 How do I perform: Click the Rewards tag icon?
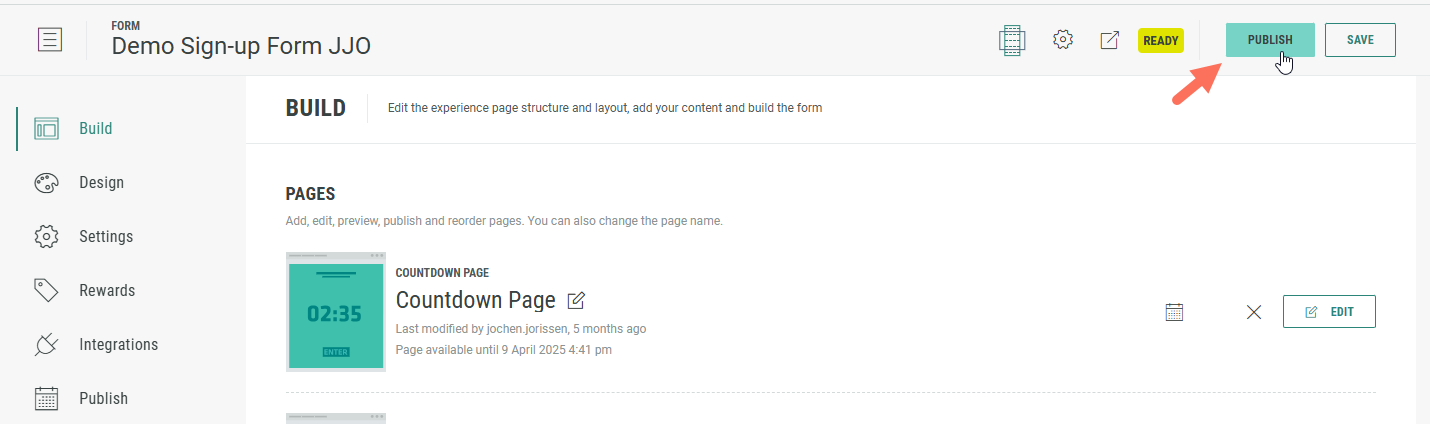pos(46,290)
